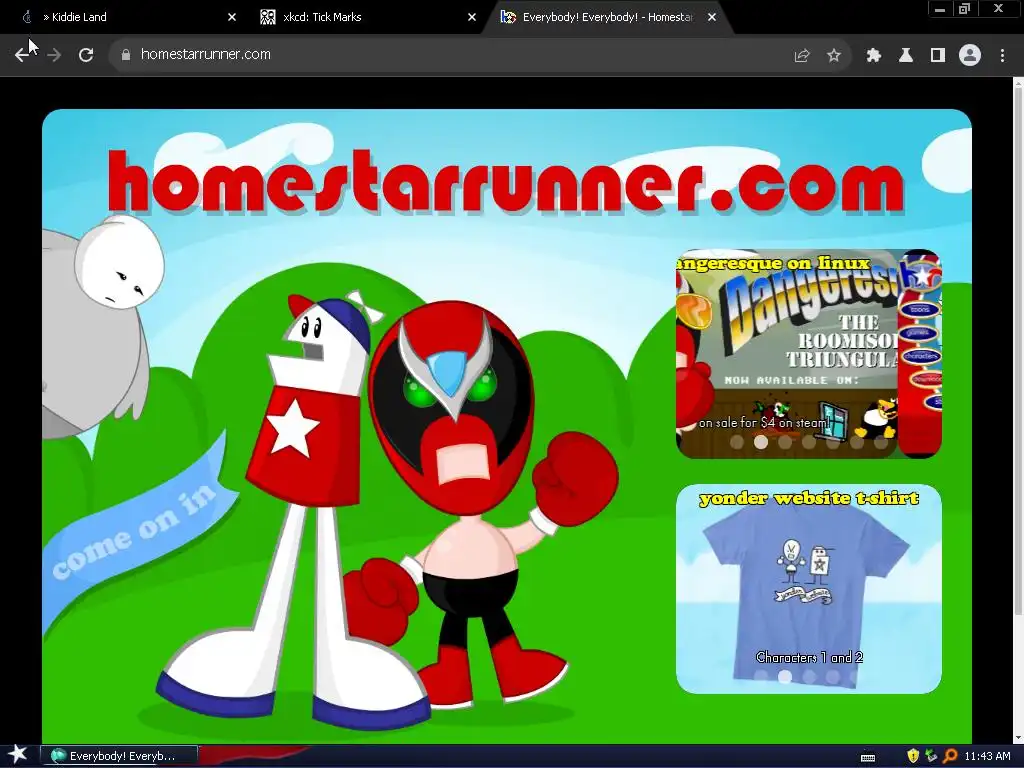Image resolution: width=1024 pixels, height=768 pixels.
Task: Select the highlighted dot in Dangeresque carousel
Action: [x=761, y=442]
